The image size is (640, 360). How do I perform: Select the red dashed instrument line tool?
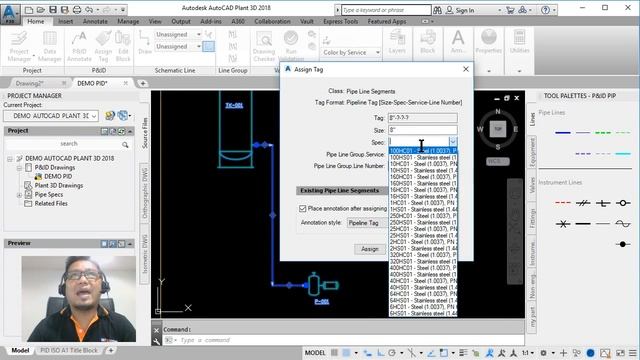coord(562,203)
